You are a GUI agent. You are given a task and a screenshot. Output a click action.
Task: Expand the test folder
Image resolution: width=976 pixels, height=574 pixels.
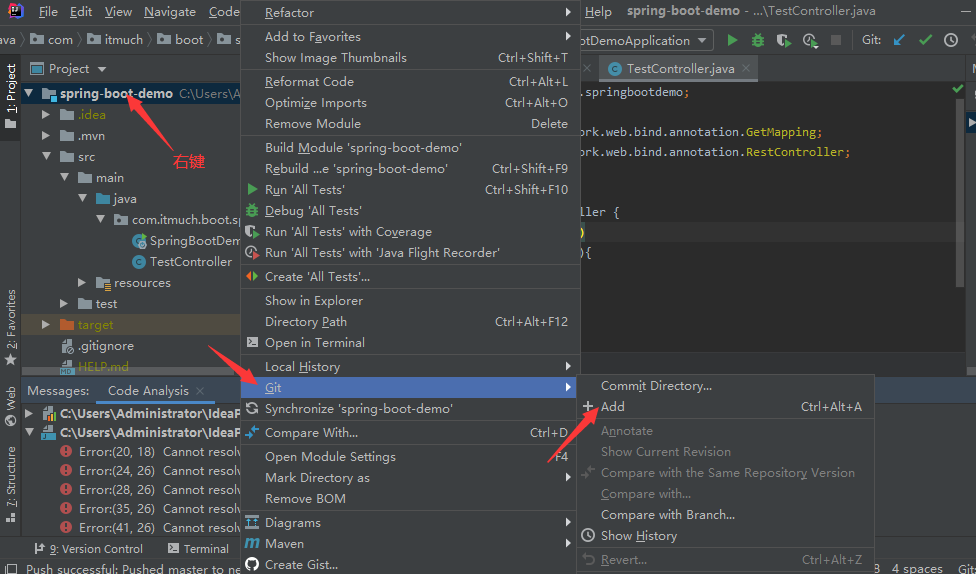[63, 304]
